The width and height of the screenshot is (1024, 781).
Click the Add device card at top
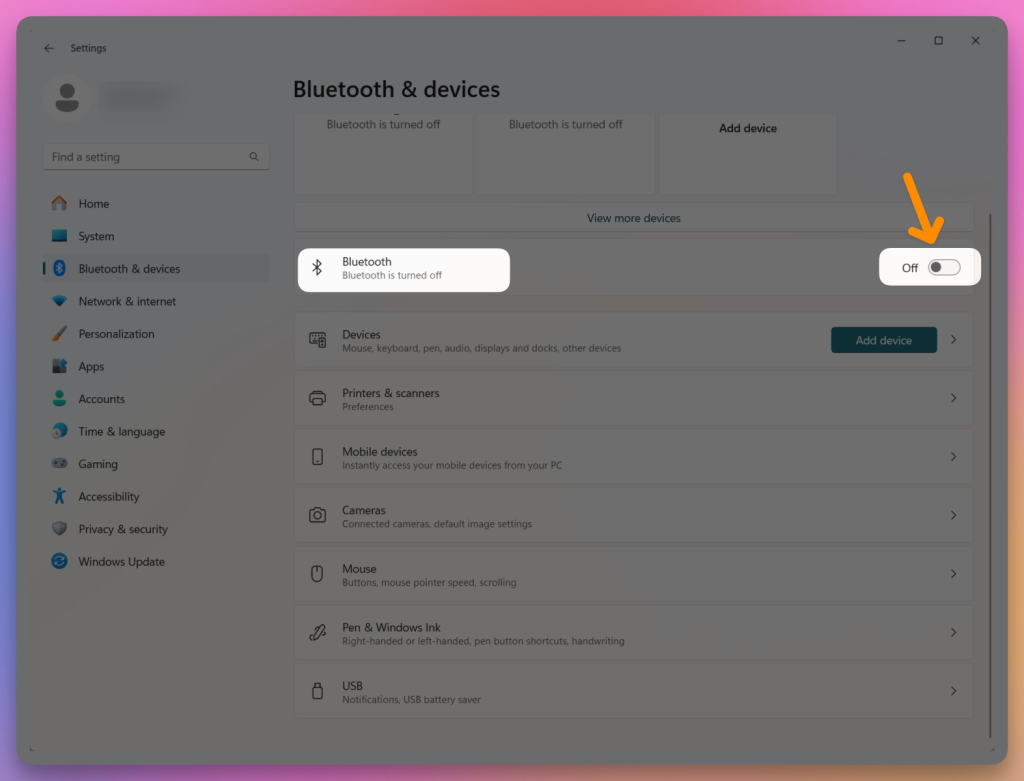pyautogui.click(x=748, y=153)
